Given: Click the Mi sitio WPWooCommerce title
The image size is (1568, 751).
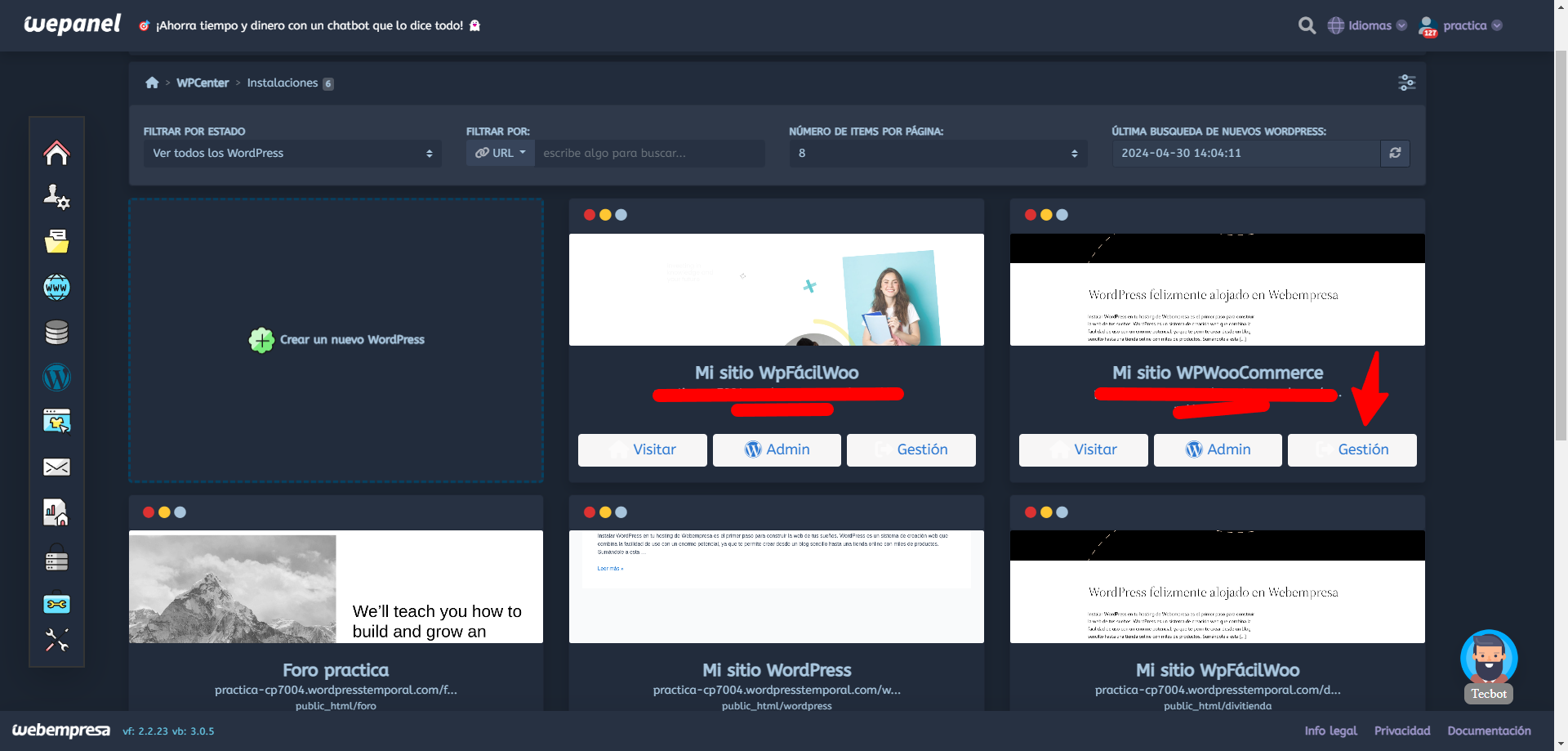Looking at the screenshot, I should point(1218,373).
